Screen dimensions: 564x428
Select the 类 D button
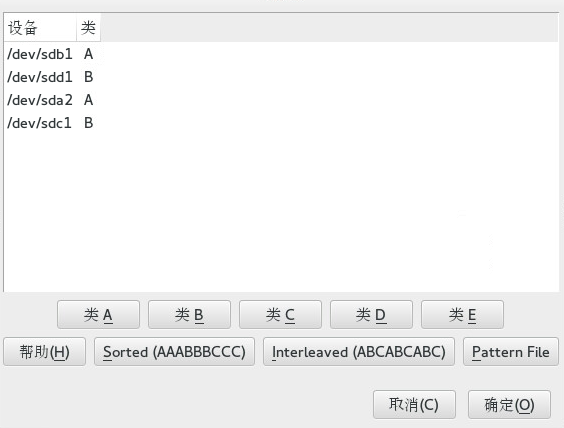pos(371,315)
